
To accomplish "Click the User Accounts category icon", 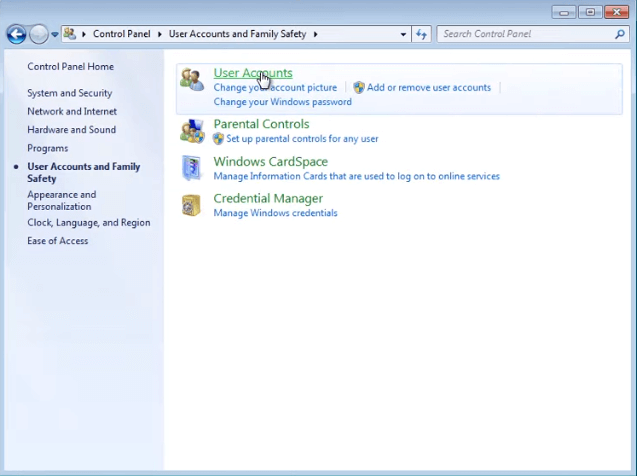I will pos(192,79).
